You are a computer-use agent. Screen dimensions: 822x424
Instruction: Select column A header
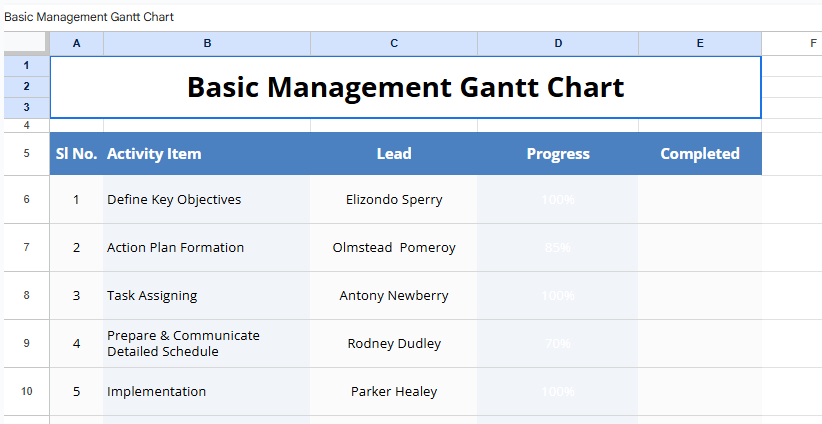click(77, 43)
